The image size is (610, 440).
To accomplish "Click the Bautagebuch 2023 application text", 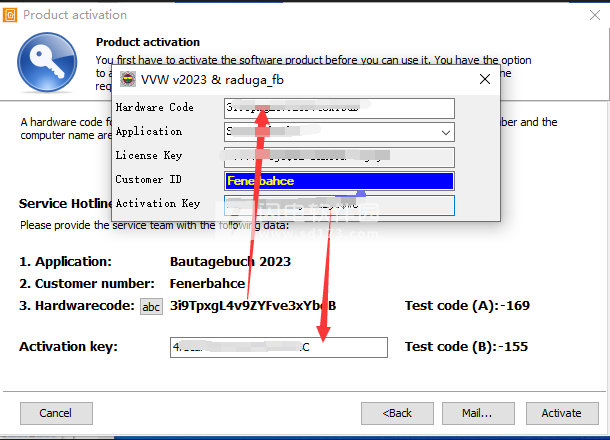I will click(x=230, y=262).
